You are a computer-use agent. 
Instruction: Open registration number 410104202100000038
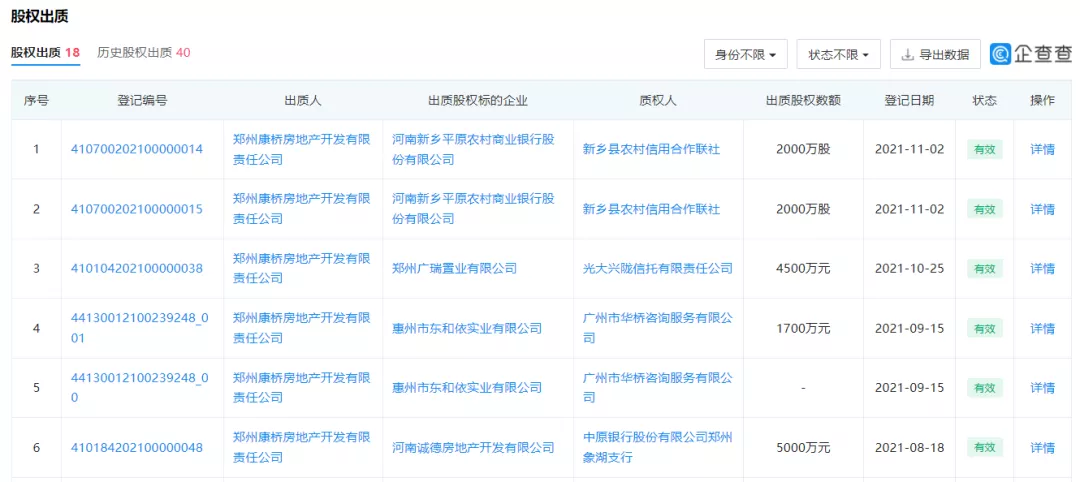point(137,269)
